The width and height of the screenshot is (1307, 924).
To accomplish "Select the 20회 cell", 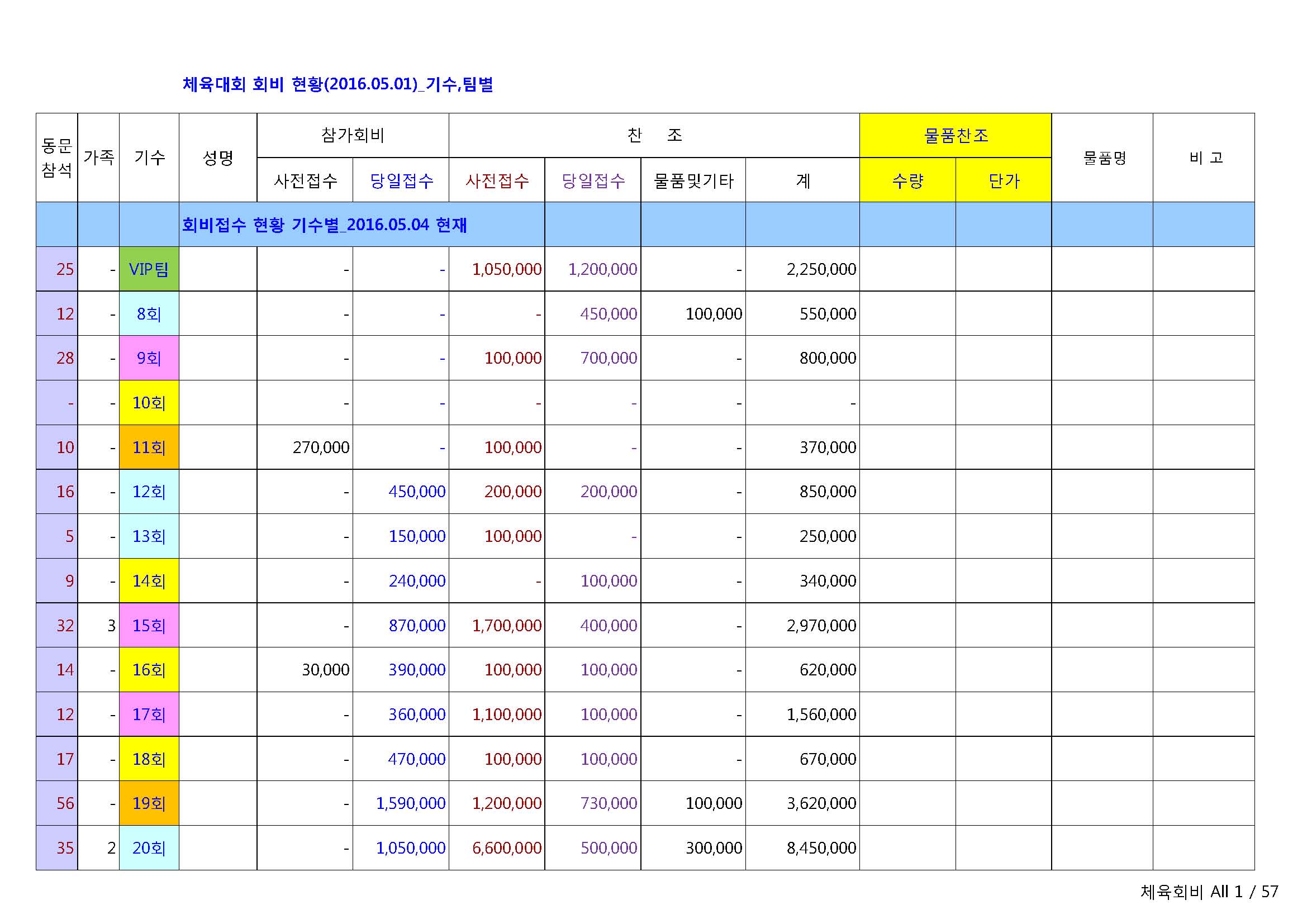I will tap(149, 848).
